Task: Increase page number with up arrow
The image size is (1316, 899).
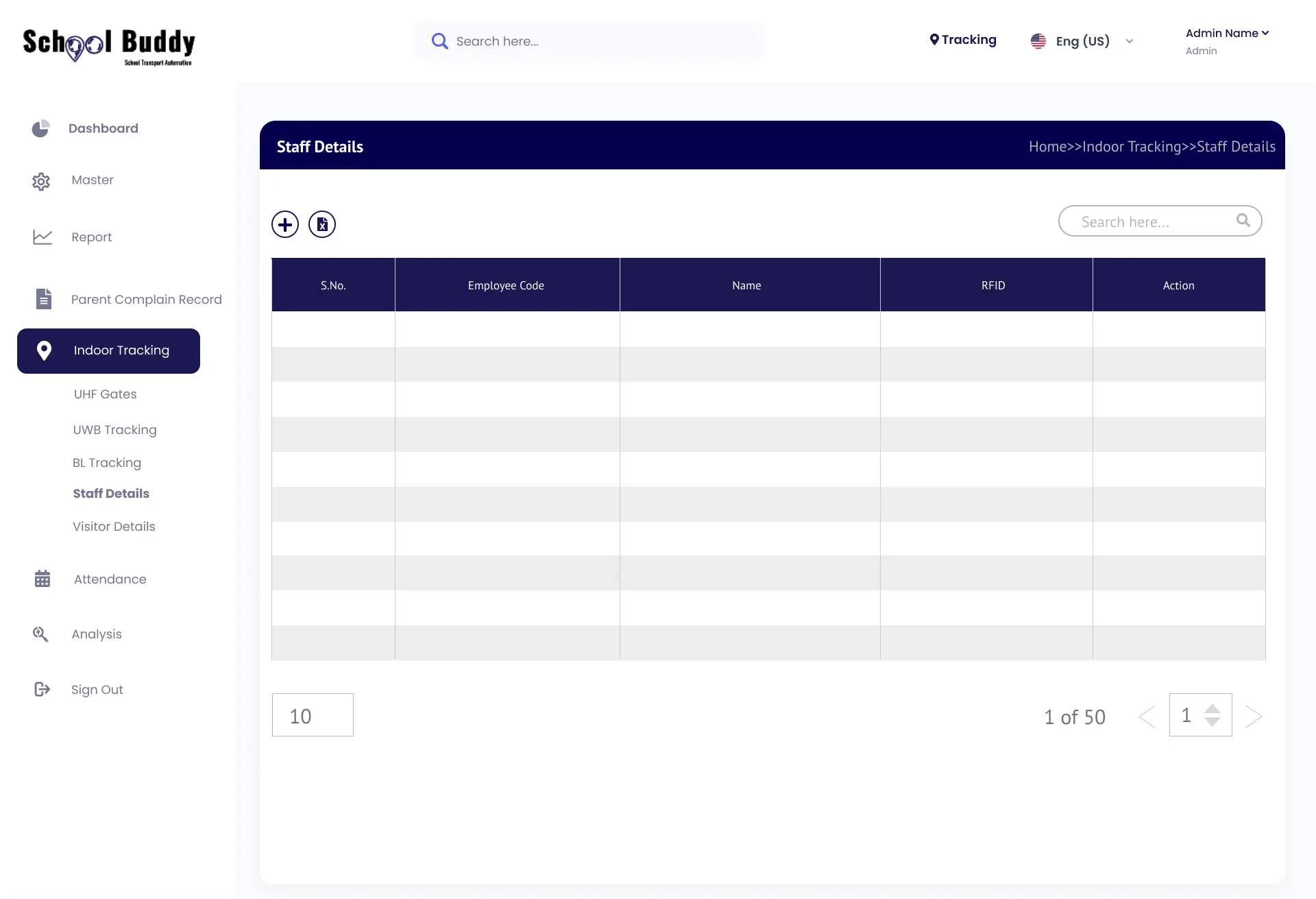Action: pyautogui.click(x=1213, y=708)
